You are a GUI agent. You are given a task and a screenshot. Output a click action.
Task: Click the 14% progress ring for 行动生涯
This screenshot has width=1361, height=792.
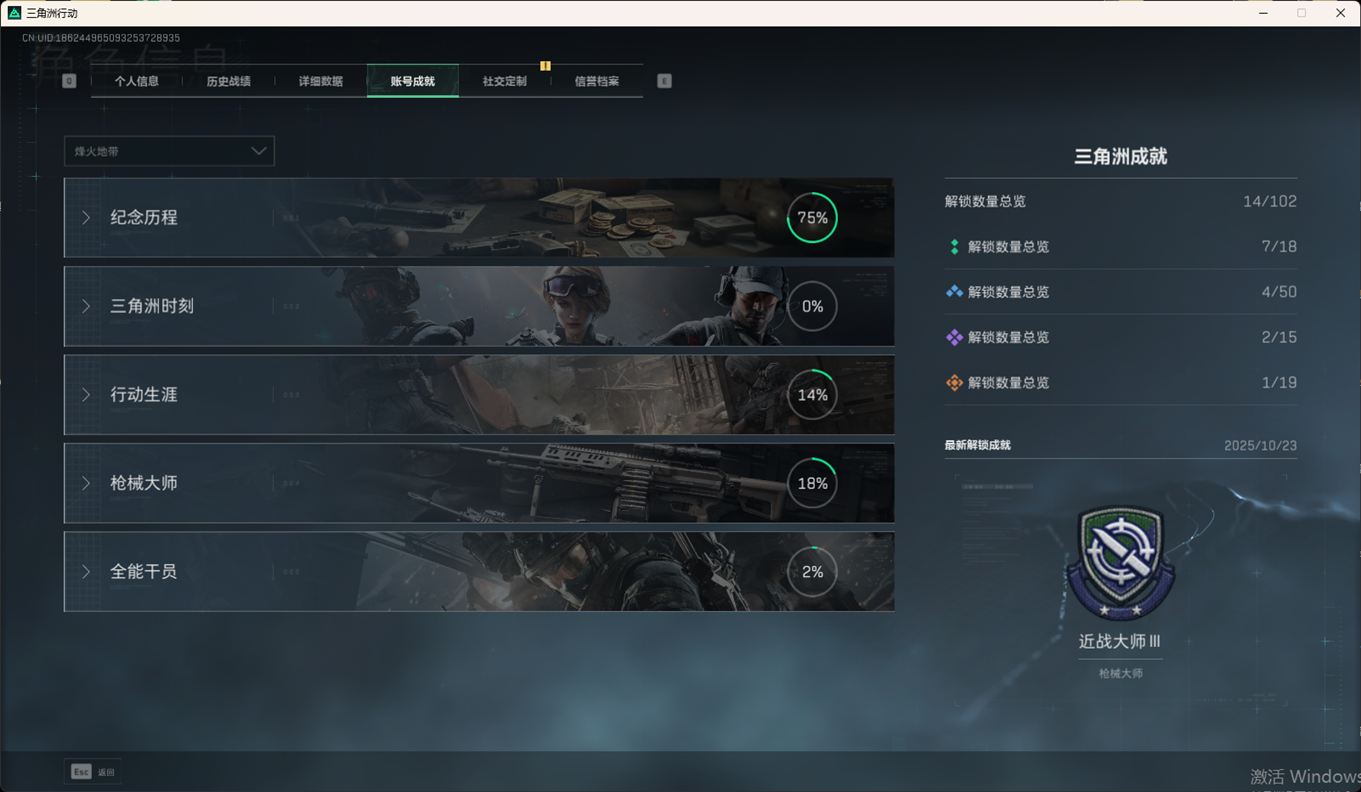tap(812, 395)
